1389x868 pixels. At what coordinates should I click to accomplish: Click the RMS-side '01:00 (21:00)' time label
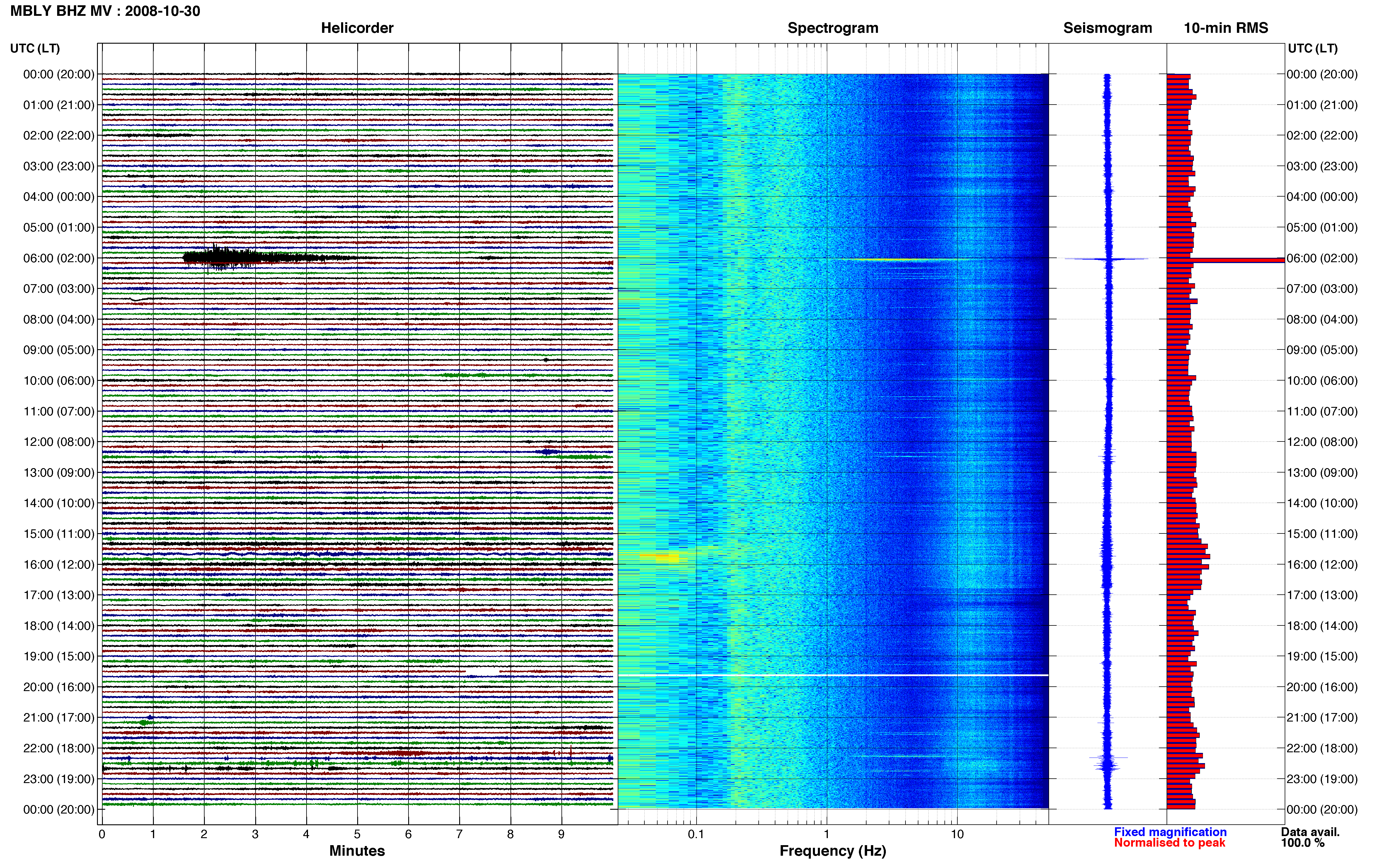pos(1322,105)
